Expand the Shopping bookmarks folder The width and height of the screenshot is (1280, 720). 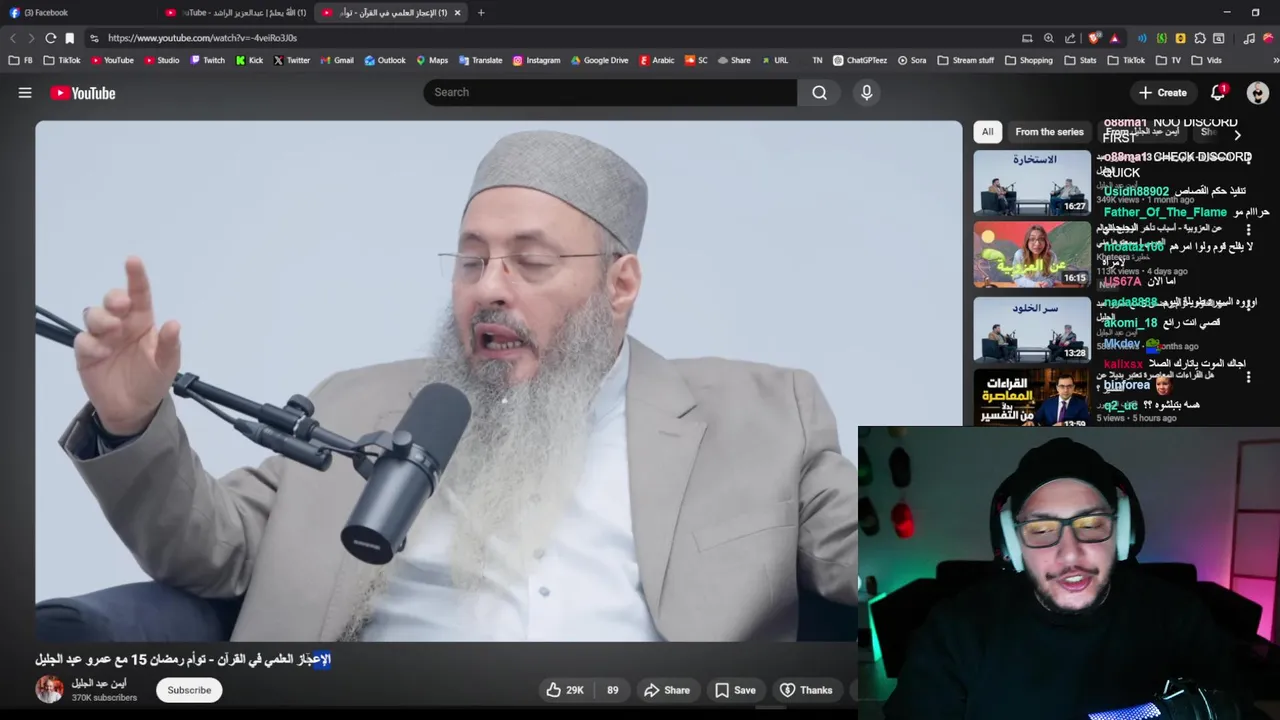click(1028, 60)
